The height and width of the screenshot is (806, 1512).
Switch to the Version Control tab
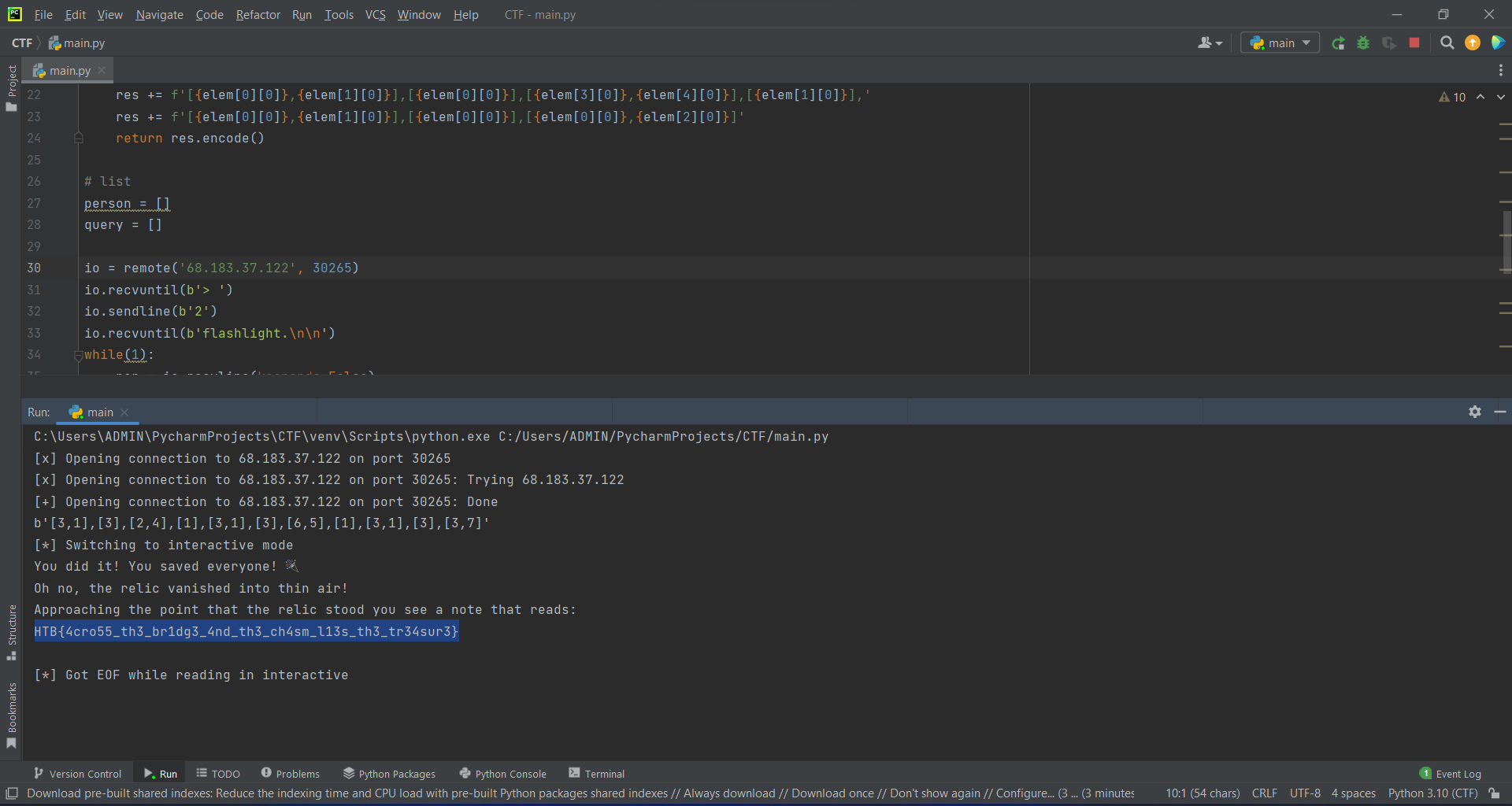[77, 773]
